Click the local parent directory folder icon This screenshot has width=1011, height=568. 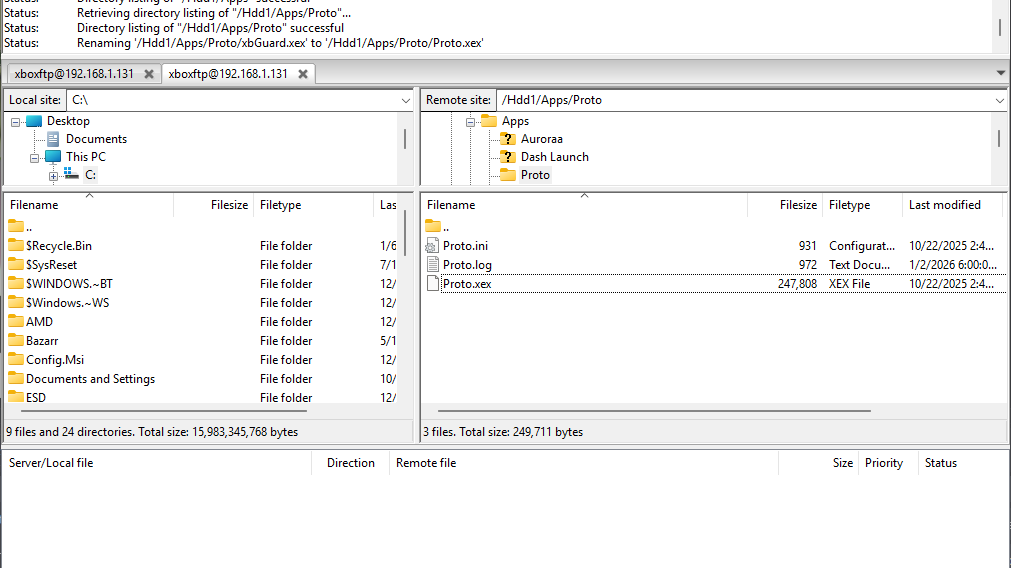point(16,226)
